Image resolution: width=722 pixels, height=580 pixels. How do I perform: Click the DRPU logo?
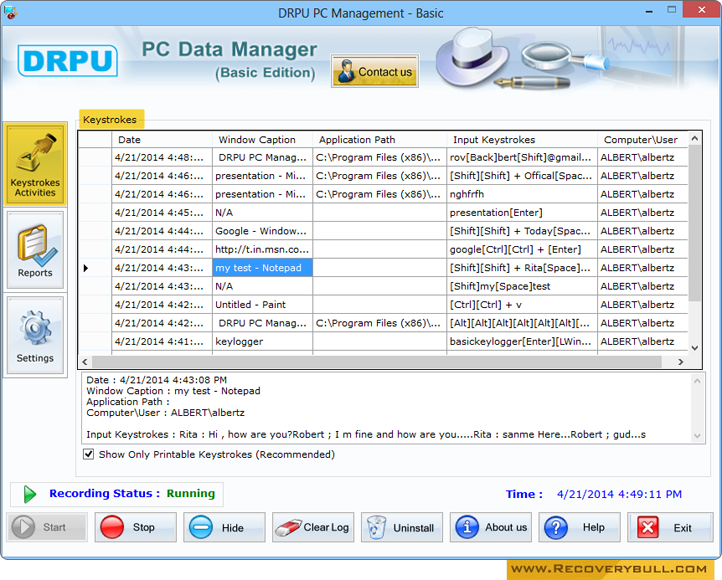point(68,60)
